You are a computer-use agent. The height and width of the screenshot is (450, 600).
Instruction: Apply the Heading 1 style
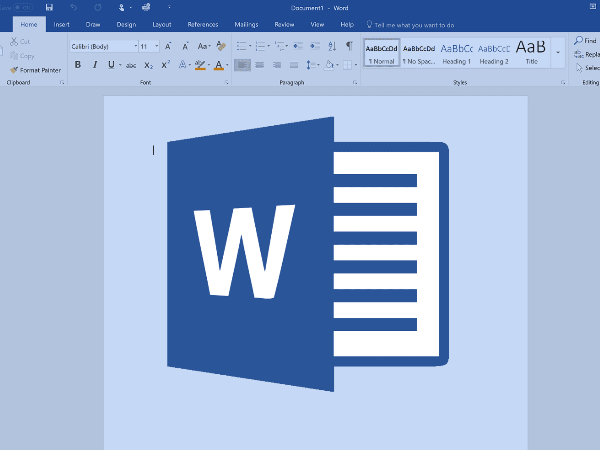456,52
